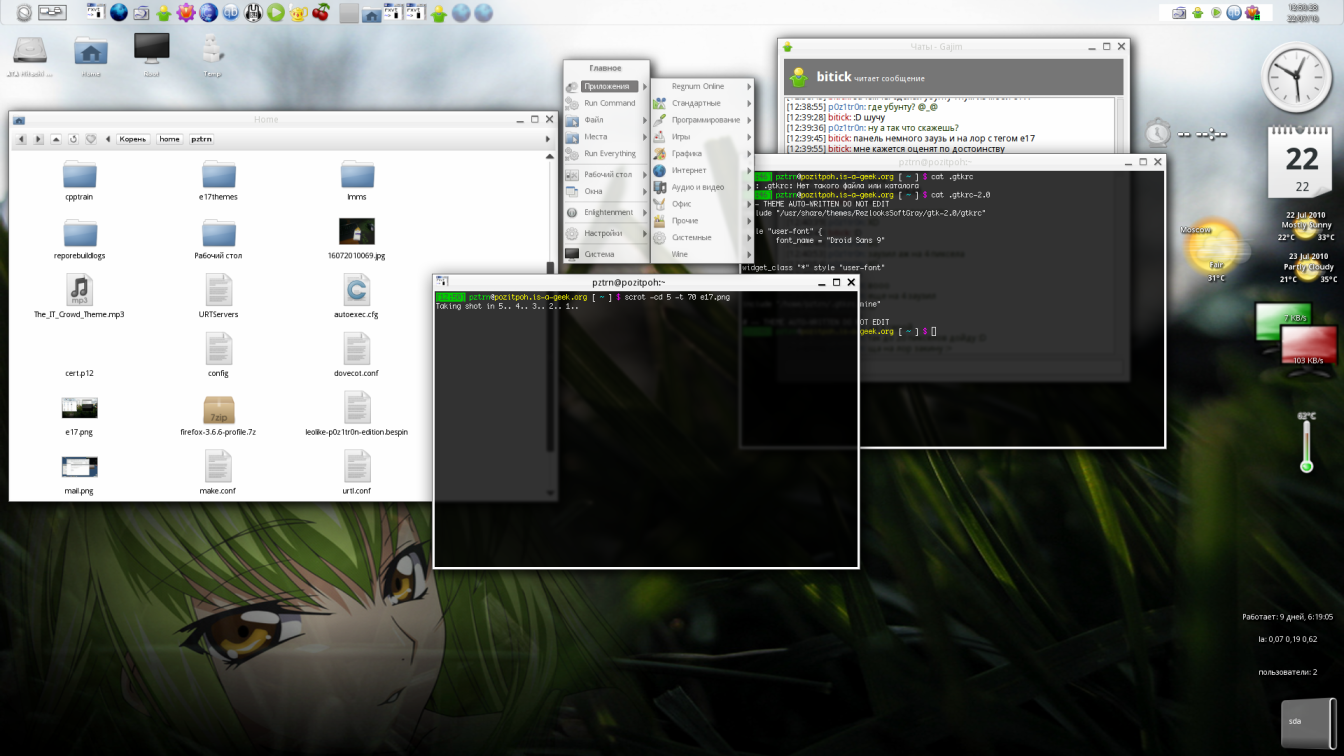Click bitick avatar in Gajim chat header
Viewport: 1344px width, 756px height.
(x=798, y=77)
